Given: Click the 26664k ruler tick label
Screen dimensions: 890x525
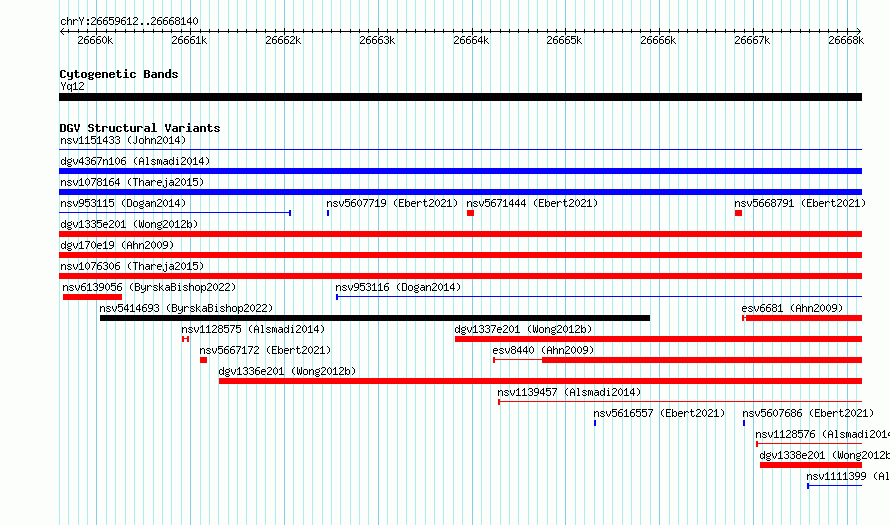Looking at the screenshot, I should (x=471, y=40).
